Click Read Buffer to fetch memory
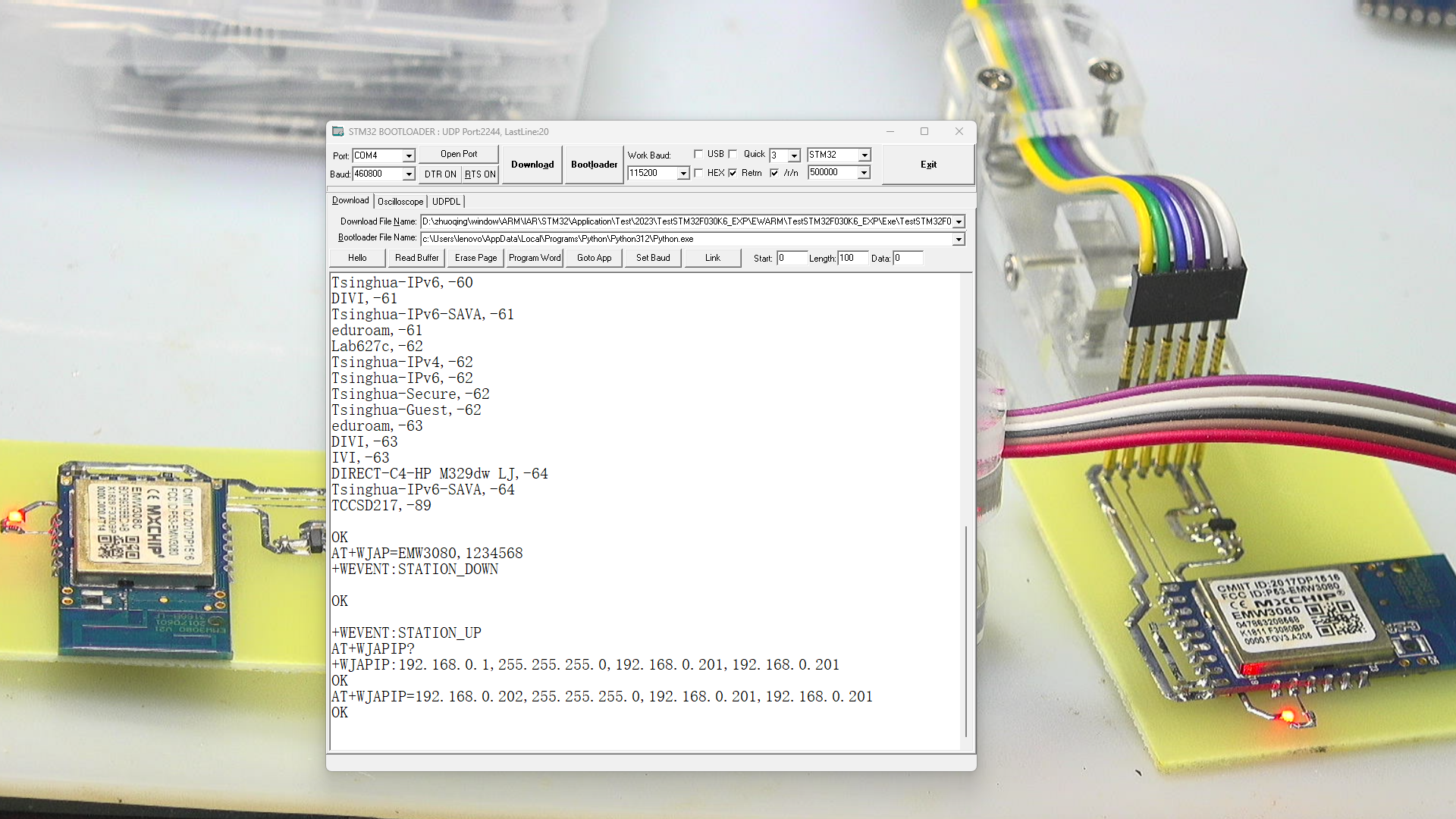The image size is (1456, 819). pos(416,258)
